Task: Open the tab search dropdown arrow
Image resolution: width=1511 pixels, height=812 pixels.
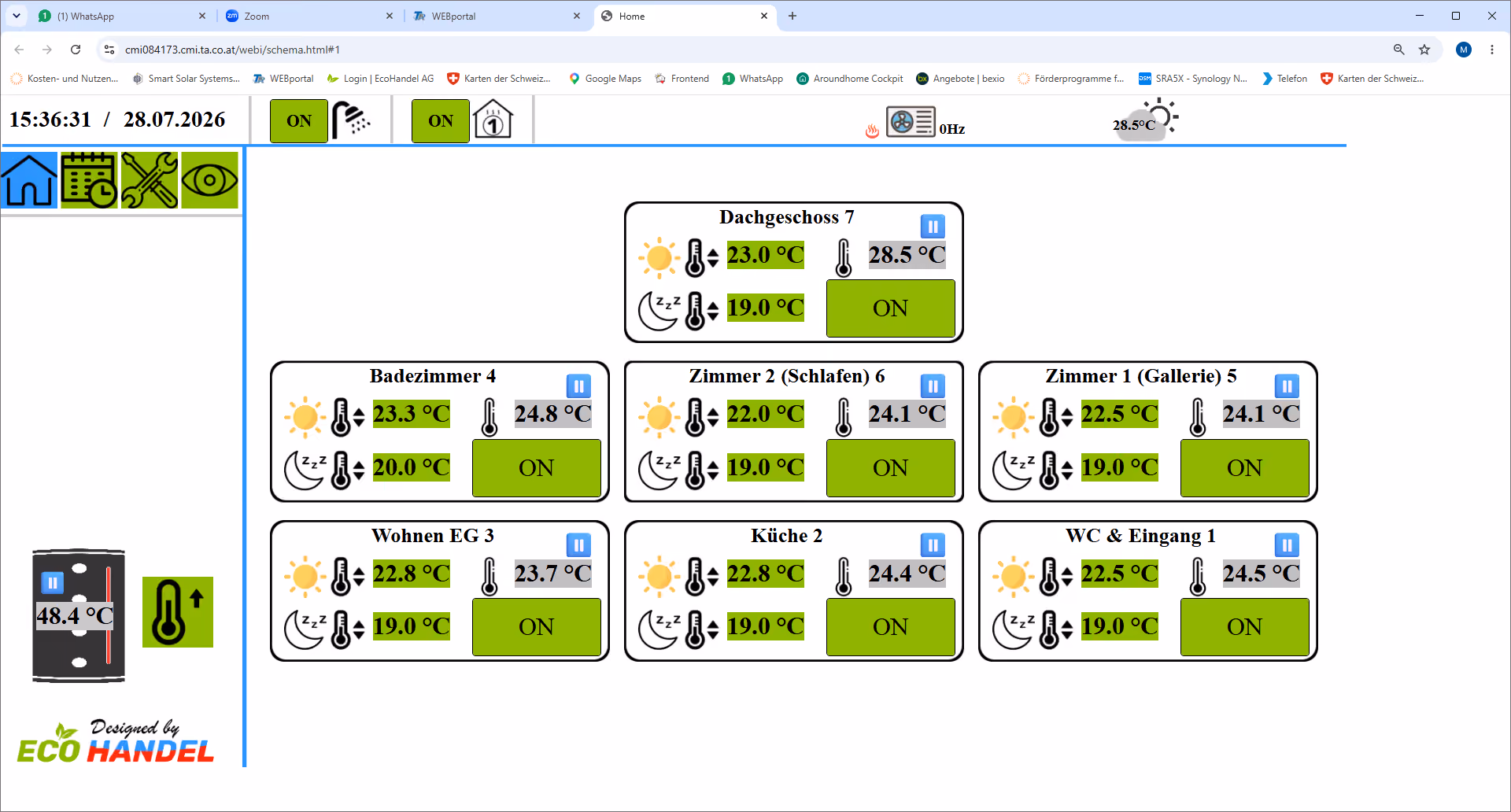Action: tap(16, 16)
